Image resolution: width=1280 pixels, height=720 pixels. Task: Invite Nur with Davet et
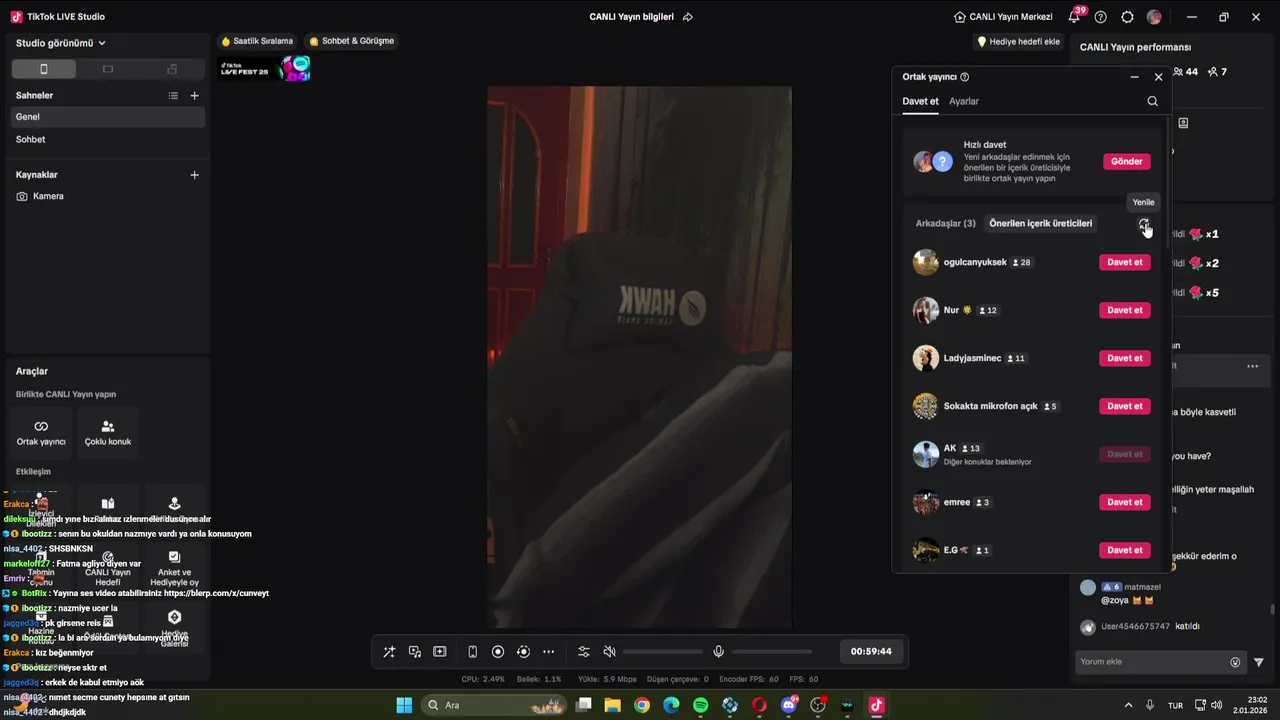click(x=1125, y=311)
